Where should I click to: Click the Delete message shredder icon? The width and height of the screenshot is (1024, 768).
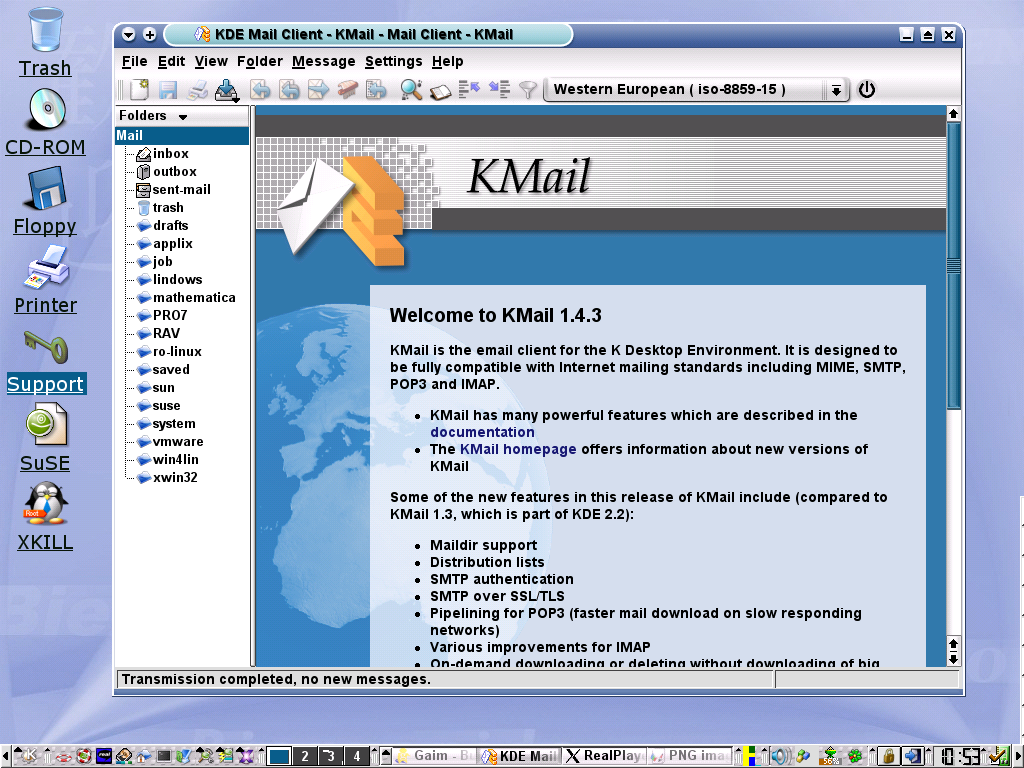coord(347,89)
